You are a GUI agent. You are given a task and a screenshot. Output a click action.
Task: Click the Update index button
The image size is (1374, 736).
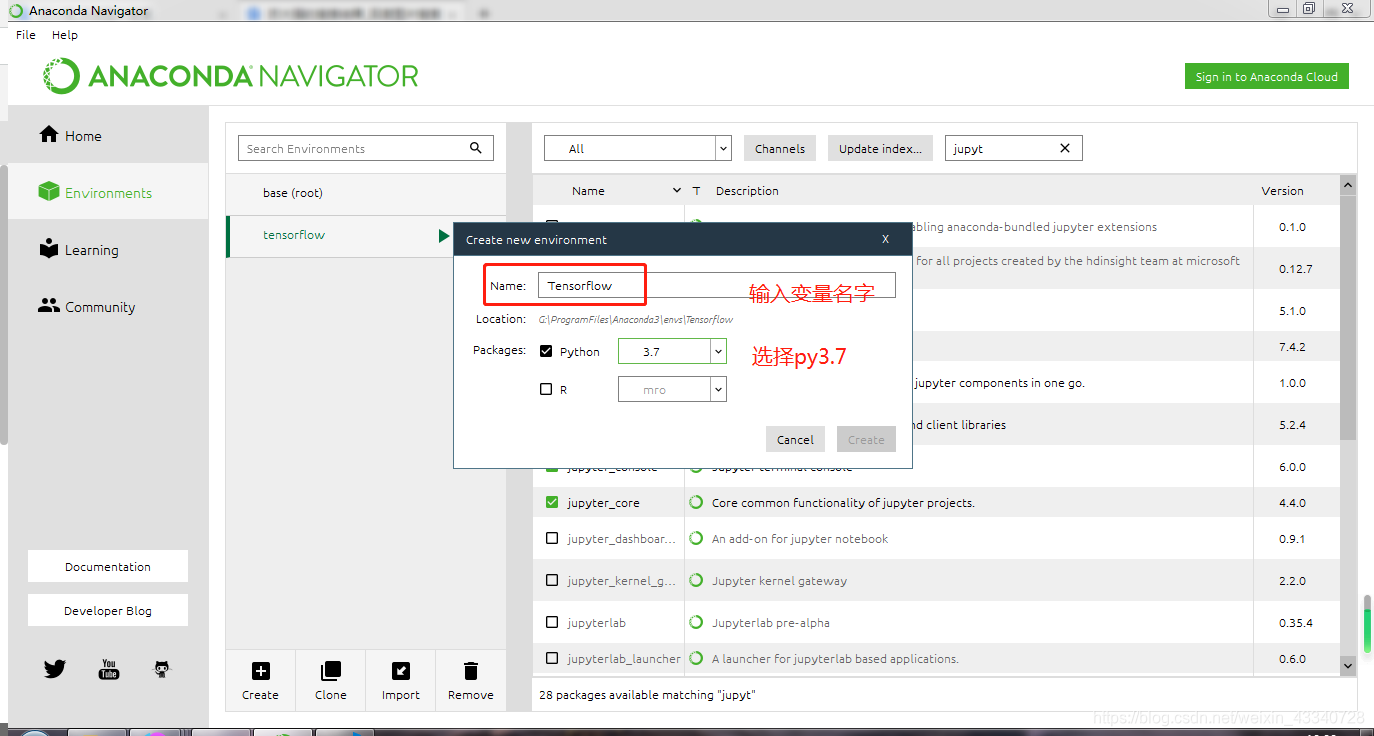[x=880, y=148]
